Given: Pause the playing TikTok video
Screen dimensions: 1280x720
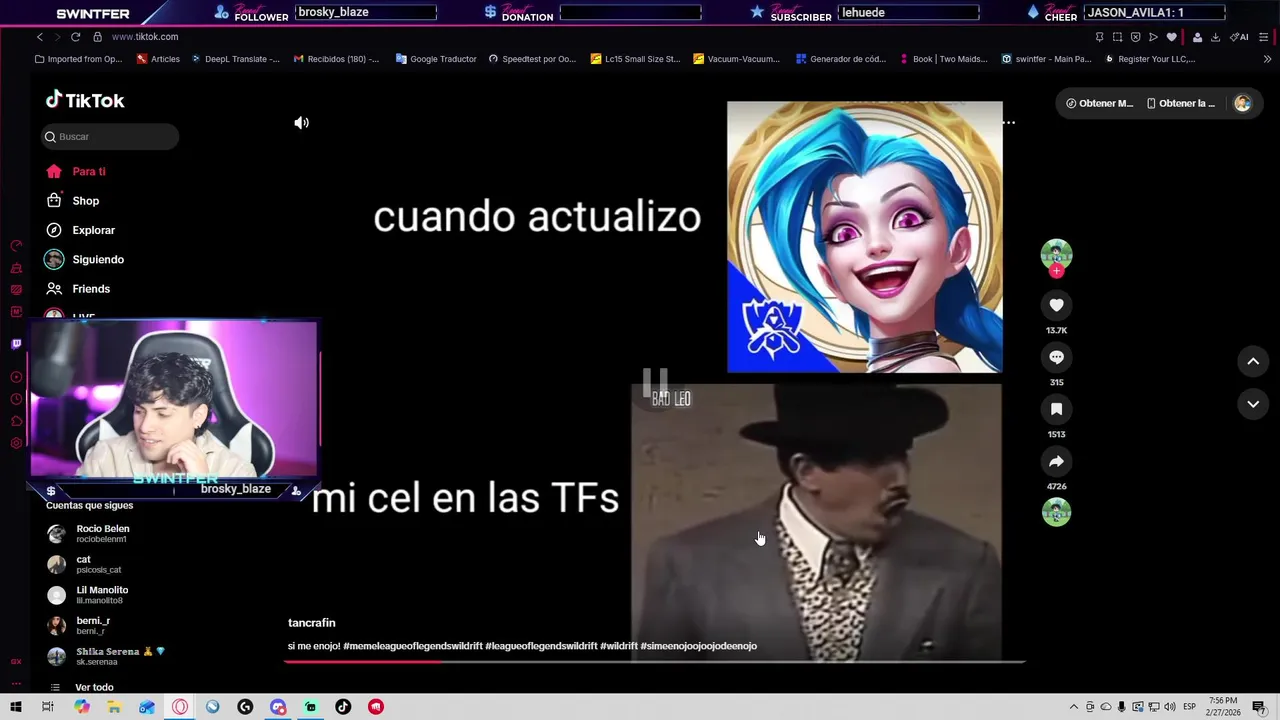Looking at the screenshot, I should (x=655, y=381).
